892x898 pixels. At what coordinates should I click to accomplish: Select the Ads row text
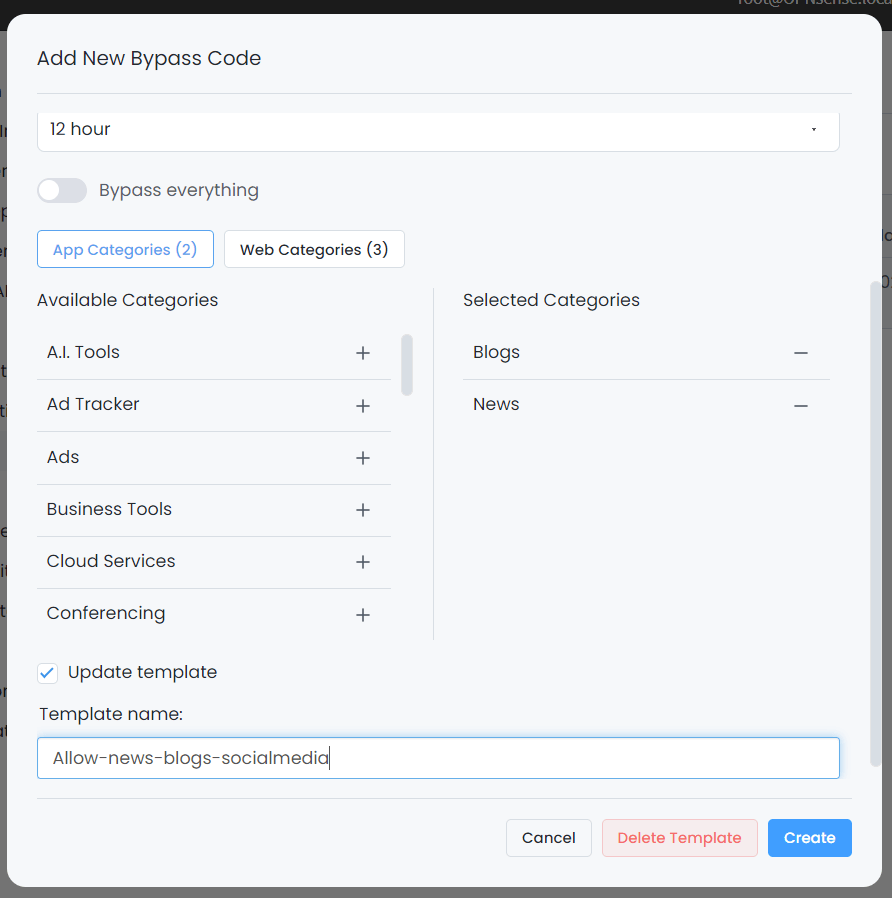pos(63,457)
